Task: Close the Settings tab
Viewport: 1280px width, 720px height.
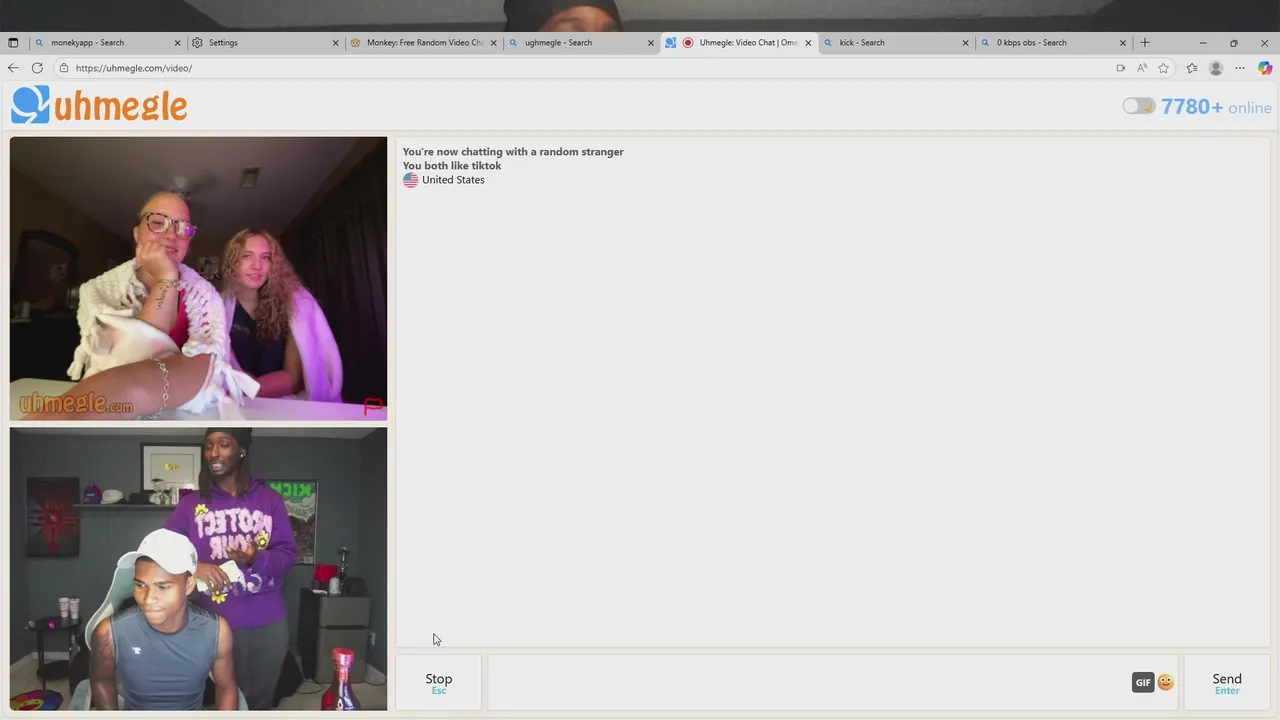Action: pos(336,43)
